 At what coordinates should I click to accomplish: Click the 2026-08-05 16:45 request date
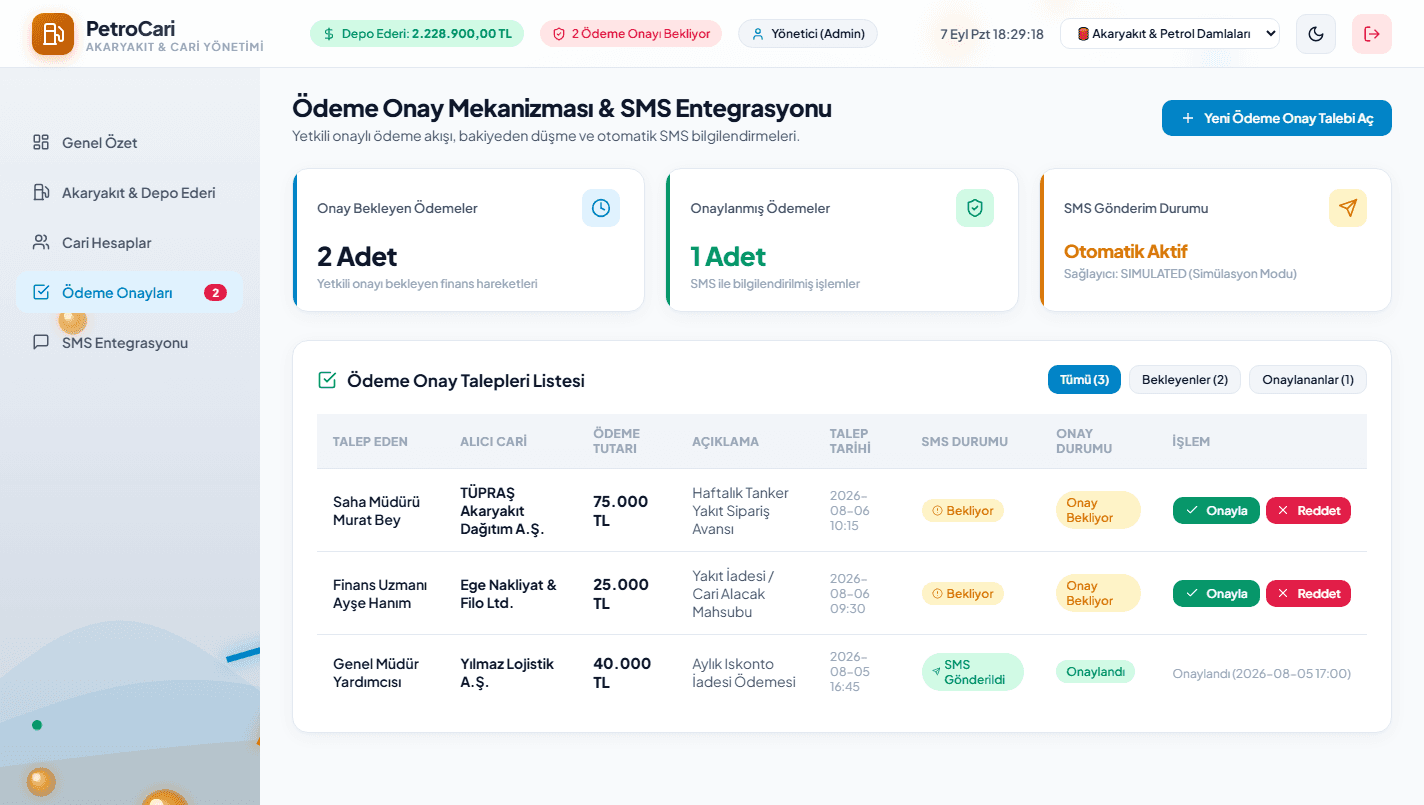pyautogui.click(x=850, y=672)
